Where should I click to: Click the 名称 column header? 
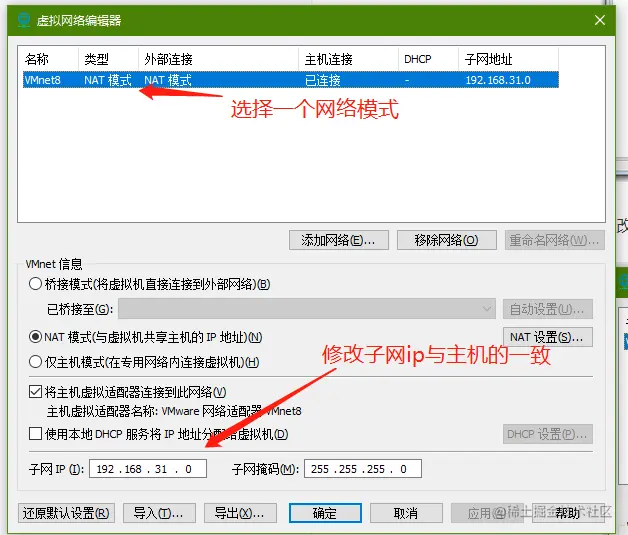[37, 59]
